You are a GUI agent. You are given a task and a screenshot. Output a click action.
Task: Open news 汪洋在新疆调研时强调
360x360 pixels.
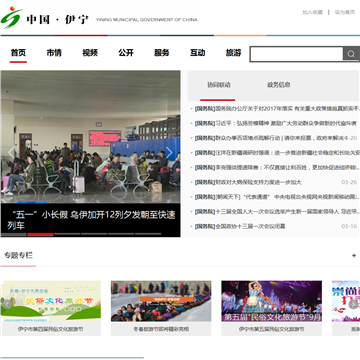point(277,153)
